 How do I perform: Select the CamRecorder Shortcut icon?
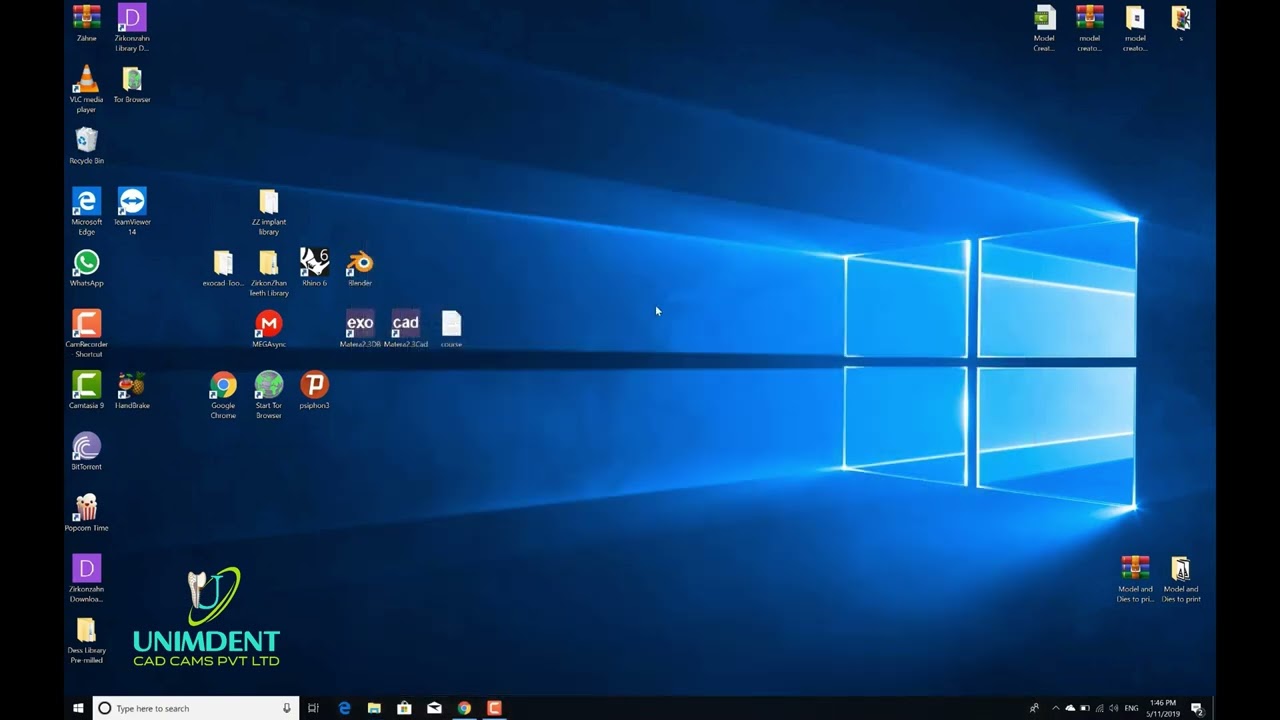pos(86,334)
